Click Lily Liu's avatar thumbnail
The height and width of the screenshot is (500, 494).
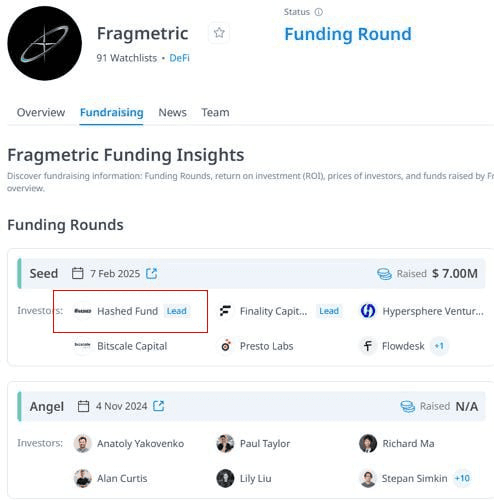pos(225,478)
